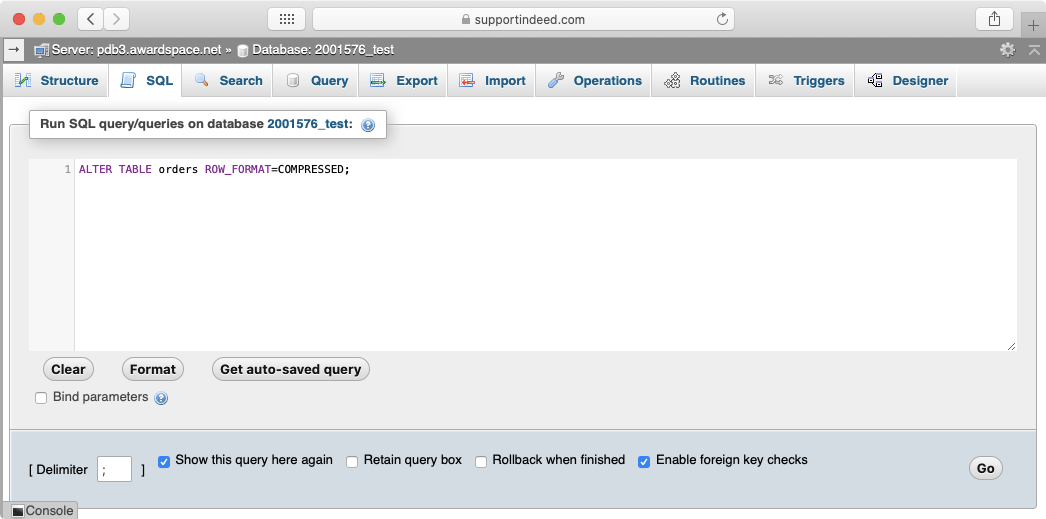
Task: Reload the page in Safari
Action: click(x=721, y=19)
